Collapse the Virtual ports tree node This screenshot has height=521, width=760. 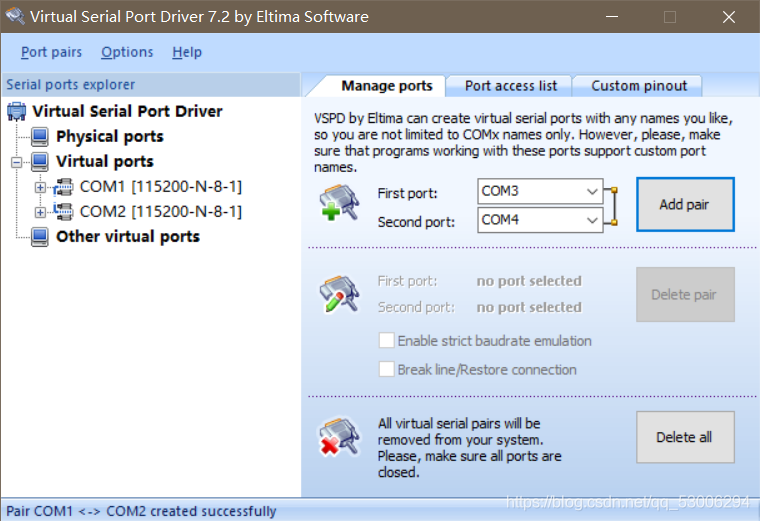(16, 162)
